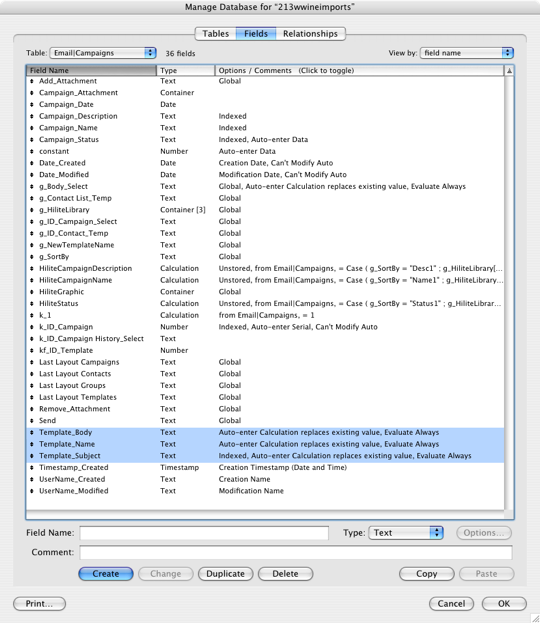The height and width of the screenshot is (623, 540).
Task: Click the reorder handle for Campaign_Description
Action: click(32, 116)
